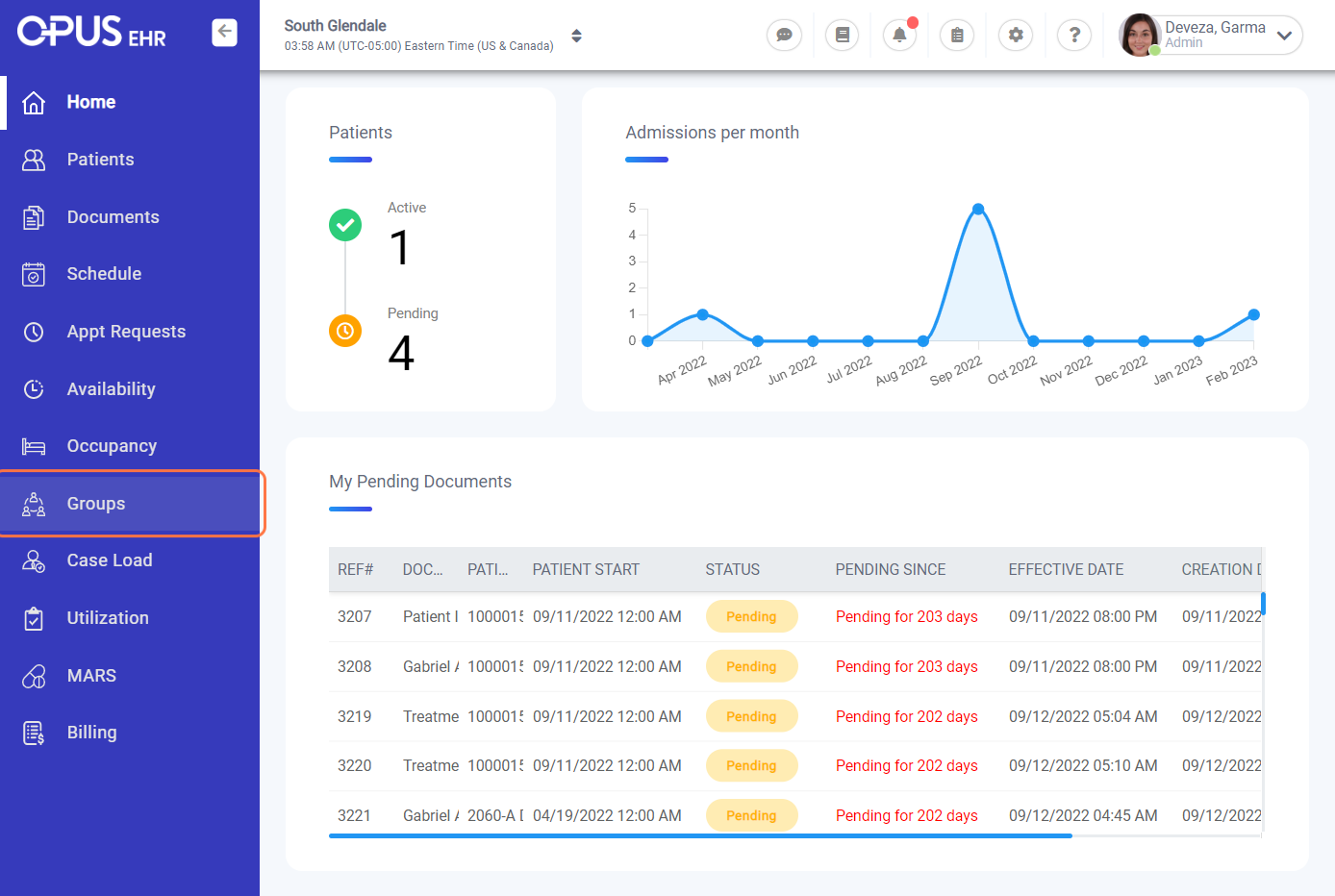Click effective date 09/12/2022 05:04 AM
Image resolution: width=1335 pixels, height=896 pixels.
click(x=1083, y=717)
